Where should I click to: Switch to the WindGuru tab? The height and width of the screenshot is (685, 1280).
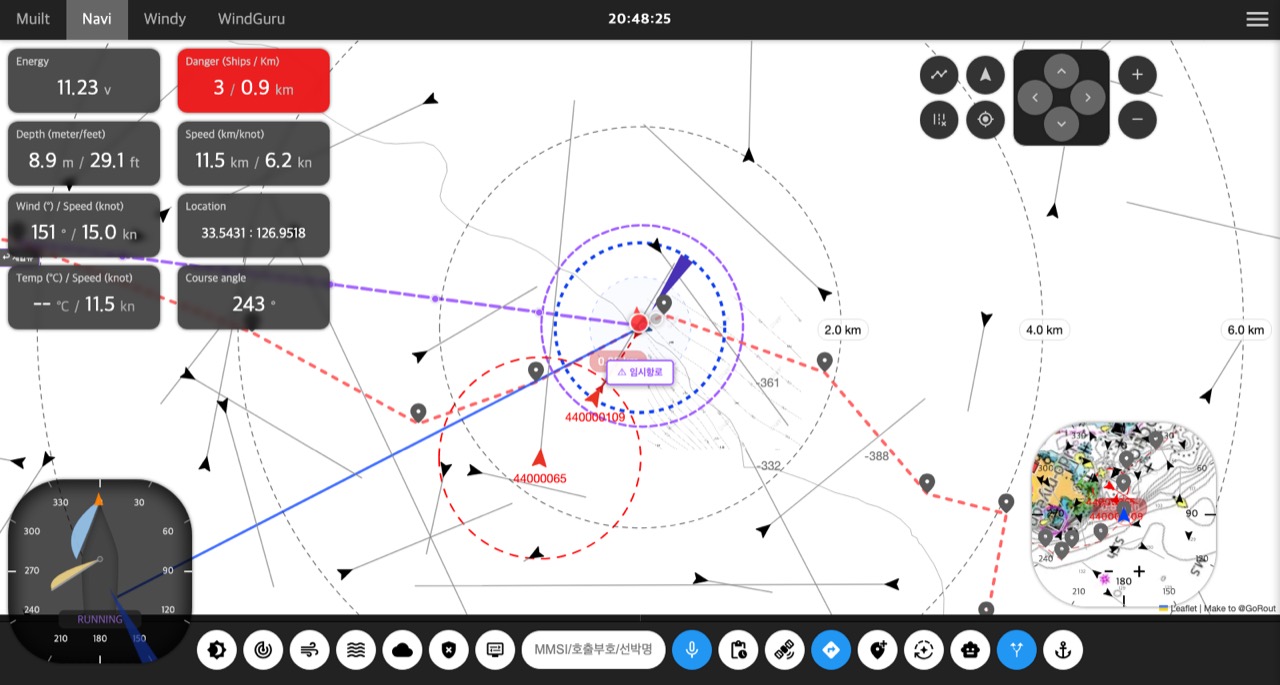tap(251, 19)
